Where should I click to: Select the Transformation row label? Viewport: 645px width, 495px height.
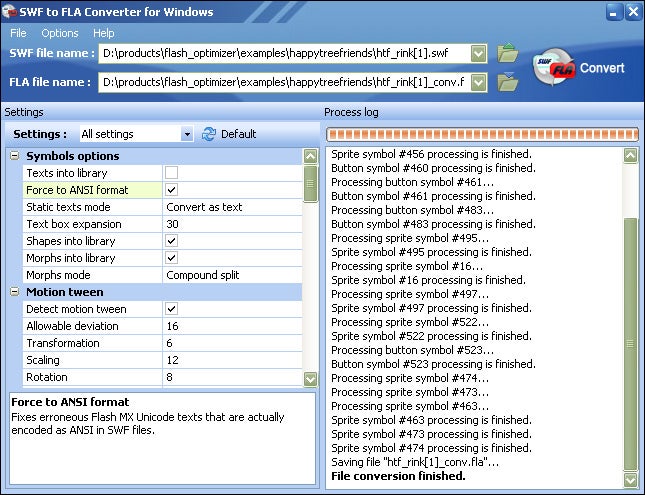click(x=63, y=343)
